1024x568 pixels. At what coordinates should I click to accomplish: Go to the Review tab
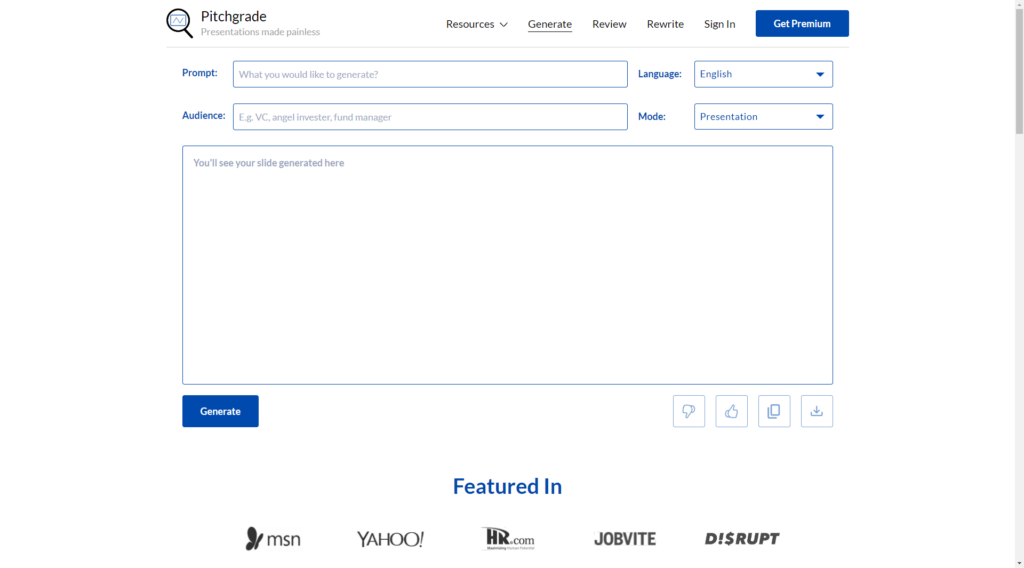tap(609, 24)
